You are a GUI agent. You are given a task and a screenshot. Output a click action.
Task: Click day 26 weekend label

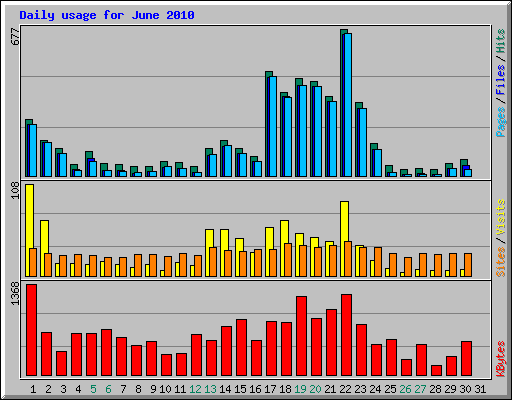[x=405, y=389]
